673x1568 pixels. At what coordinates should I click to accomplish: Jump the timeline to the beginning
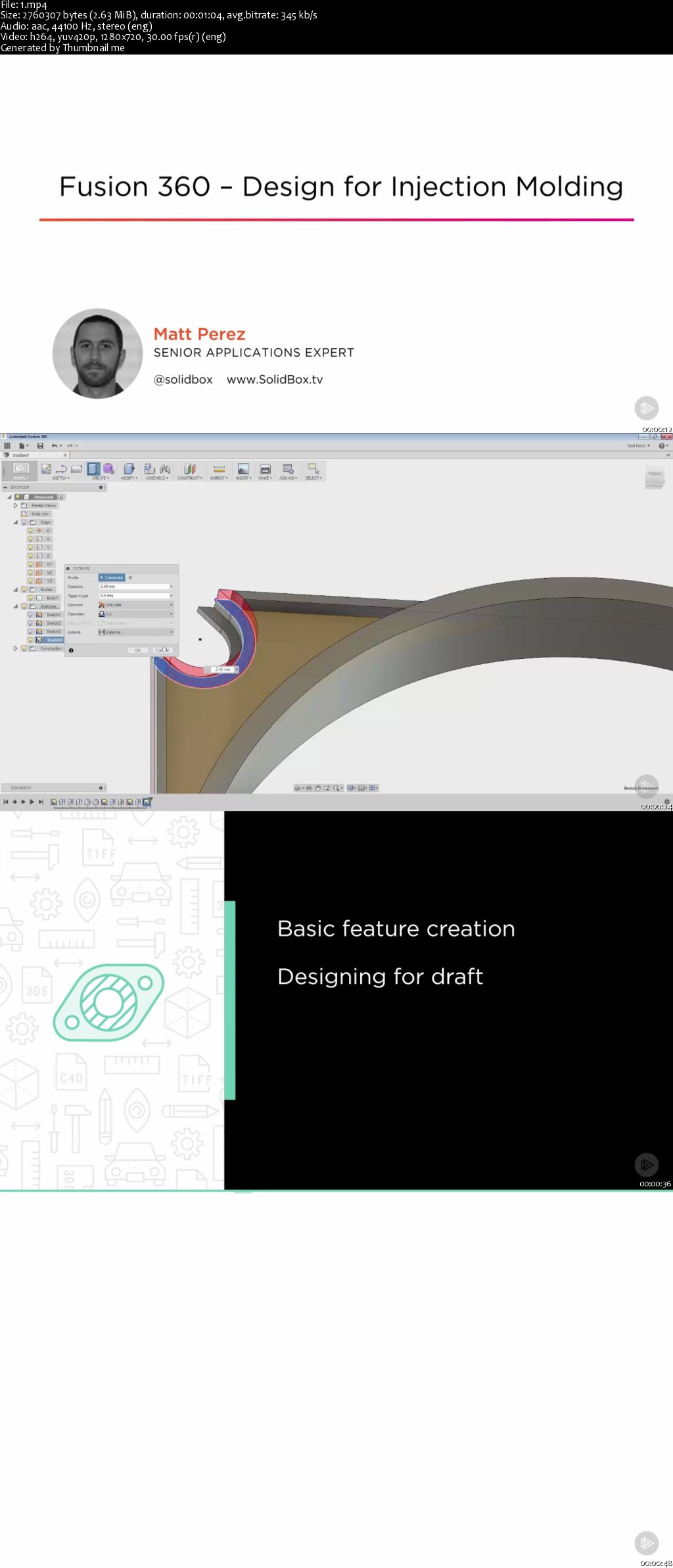coord(6,801)
